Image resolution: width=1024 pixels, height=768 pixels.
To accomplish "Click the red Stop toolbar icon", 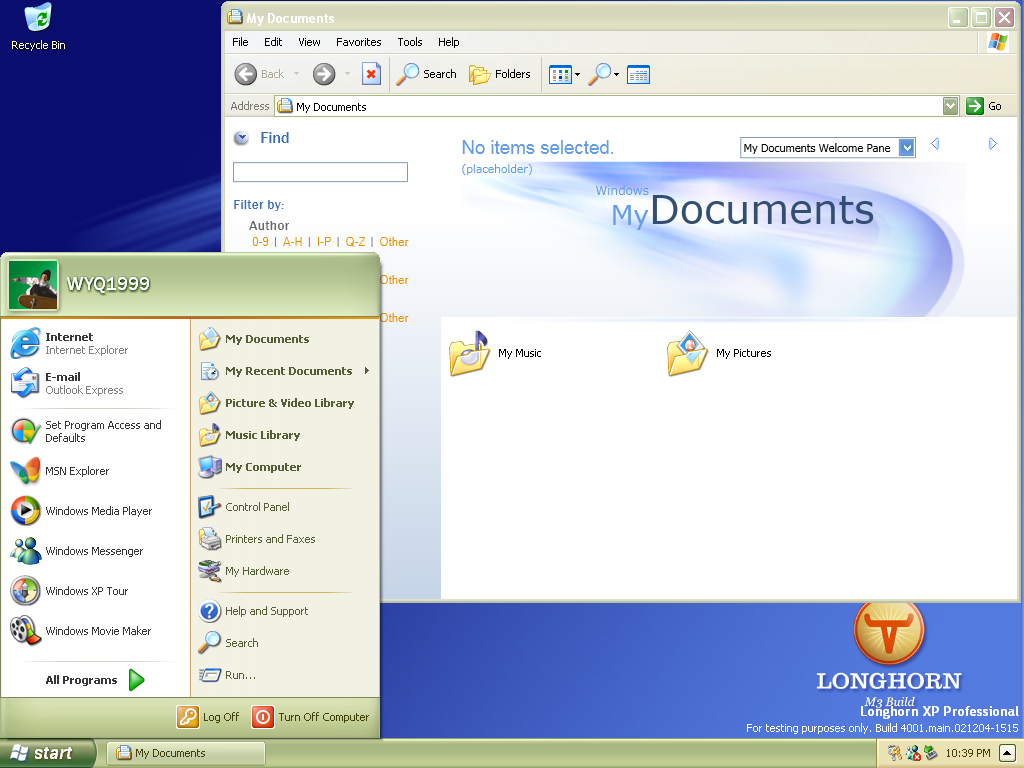I will pos(371,74).
